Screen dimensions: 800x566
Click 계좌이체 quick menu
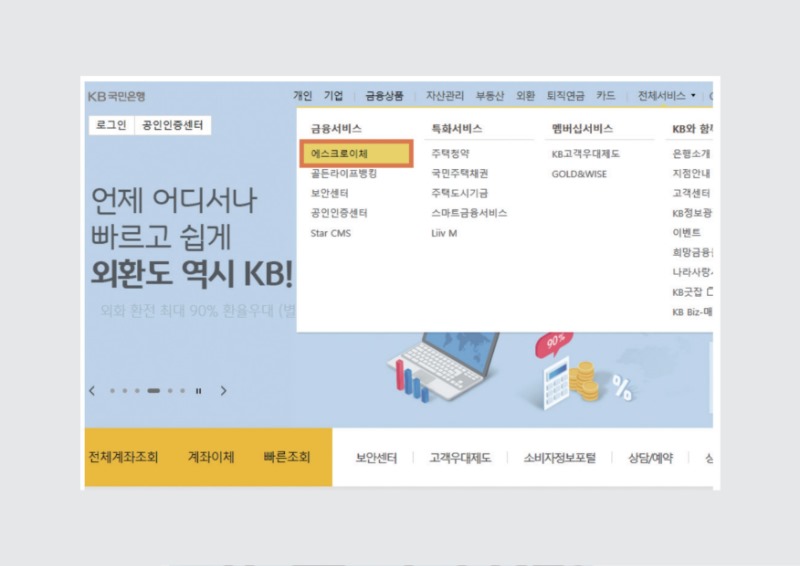[210, 457]
